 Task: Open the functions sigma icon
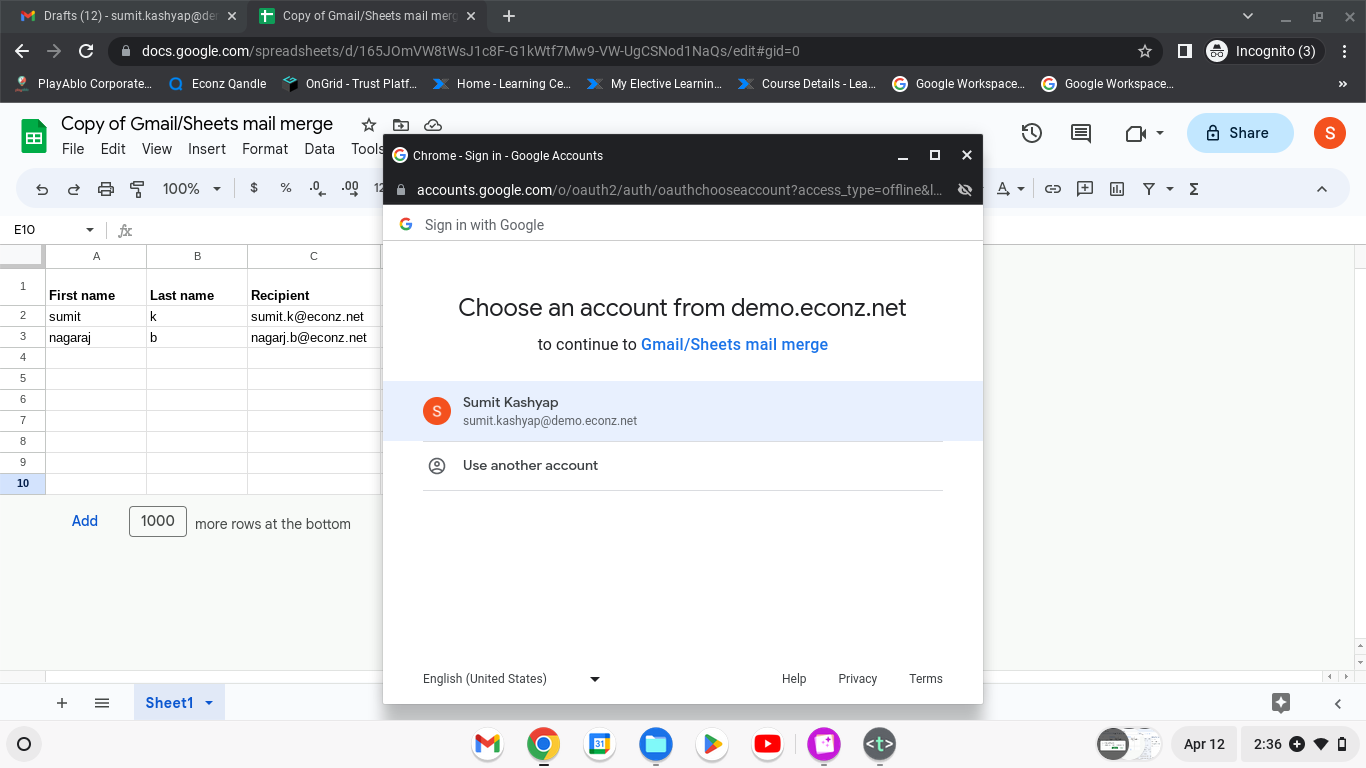tap(1194, 189)
